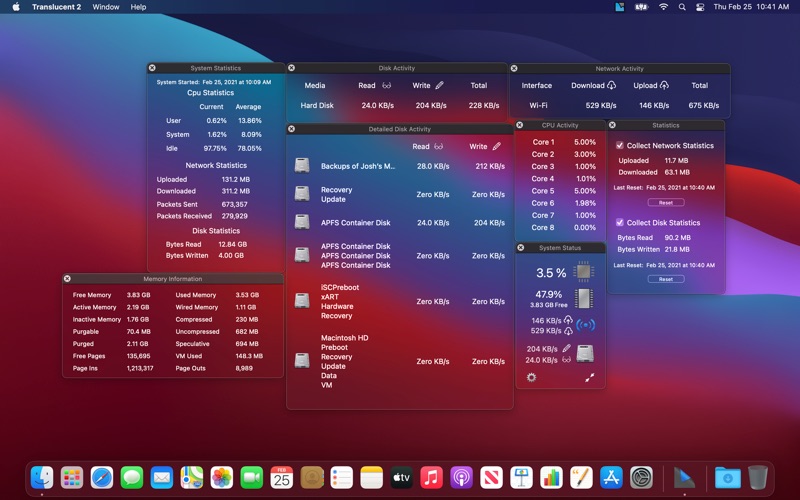This screenshot has height=500, width=800.
Task: Close the Memory Information panel
Action: [x=67, y=279]
